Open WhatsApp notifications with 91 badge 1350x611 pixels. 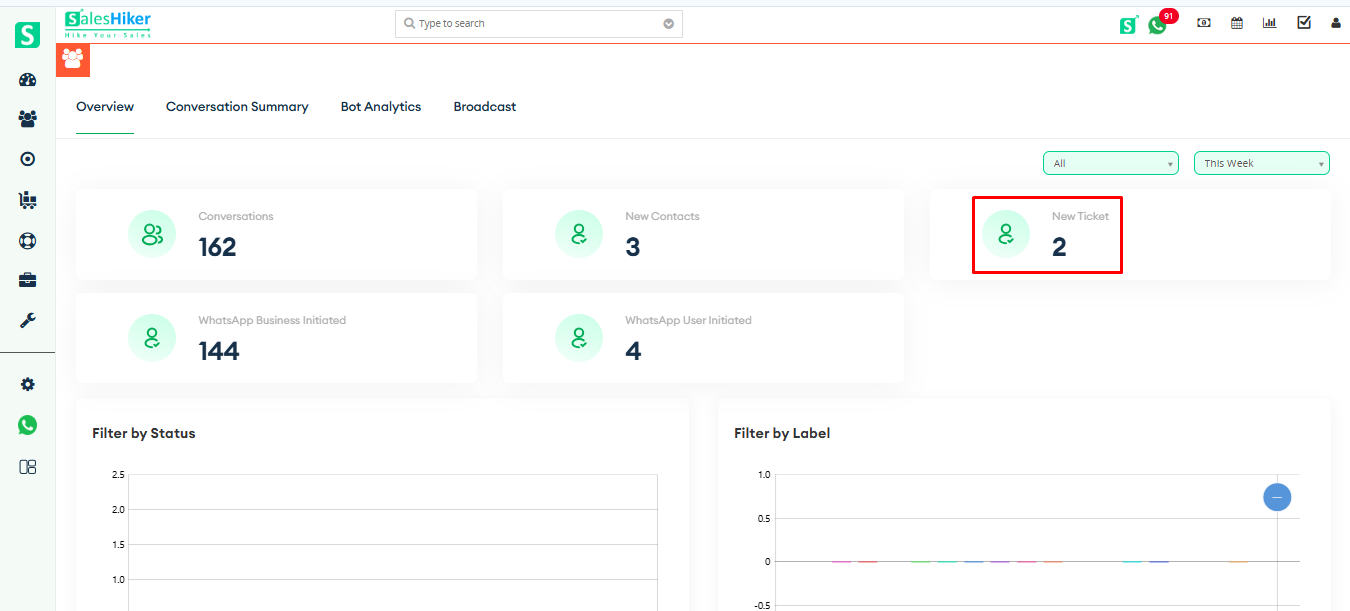click(1158, 25)
